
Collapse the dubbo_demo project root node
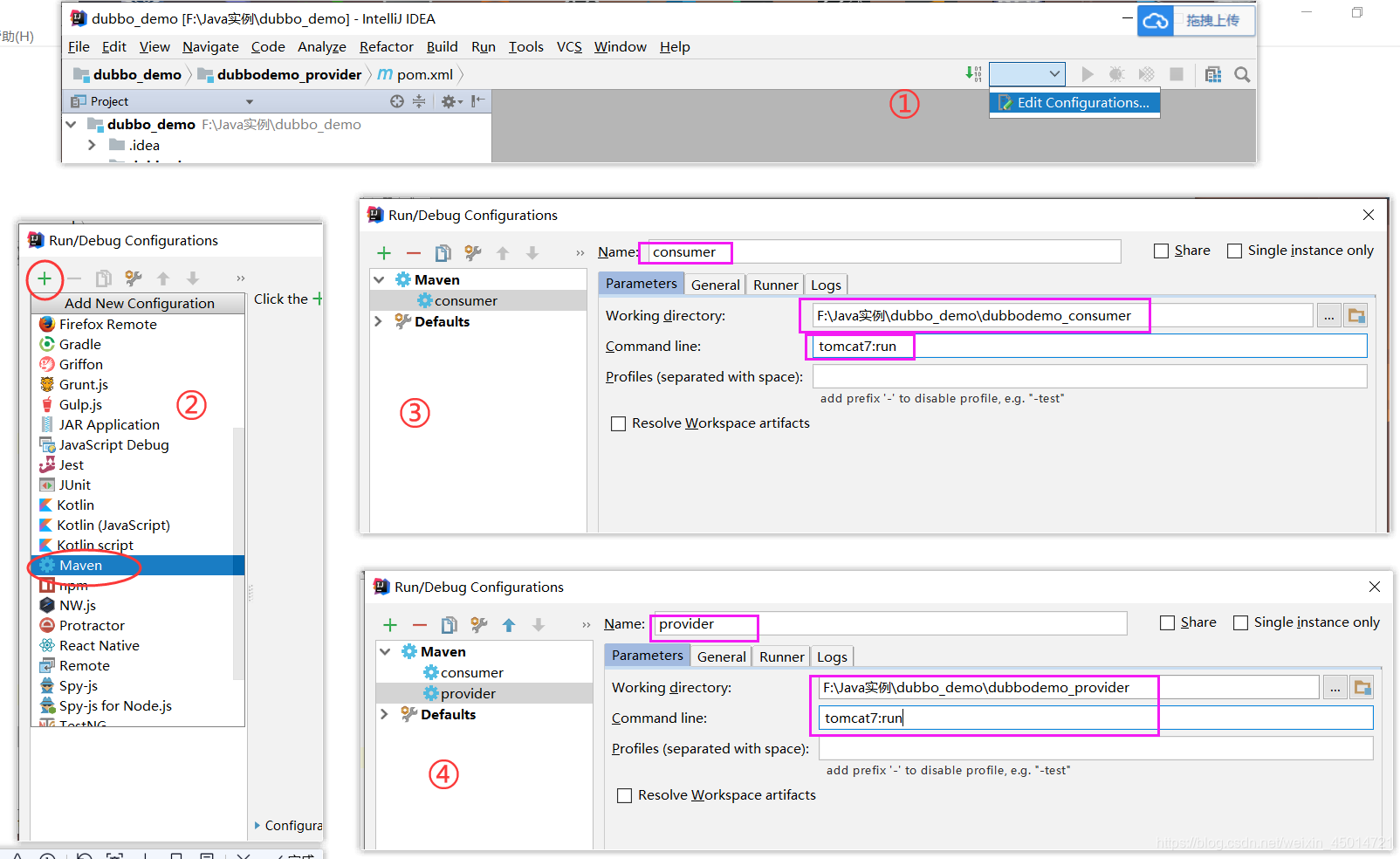coord(72,125)
